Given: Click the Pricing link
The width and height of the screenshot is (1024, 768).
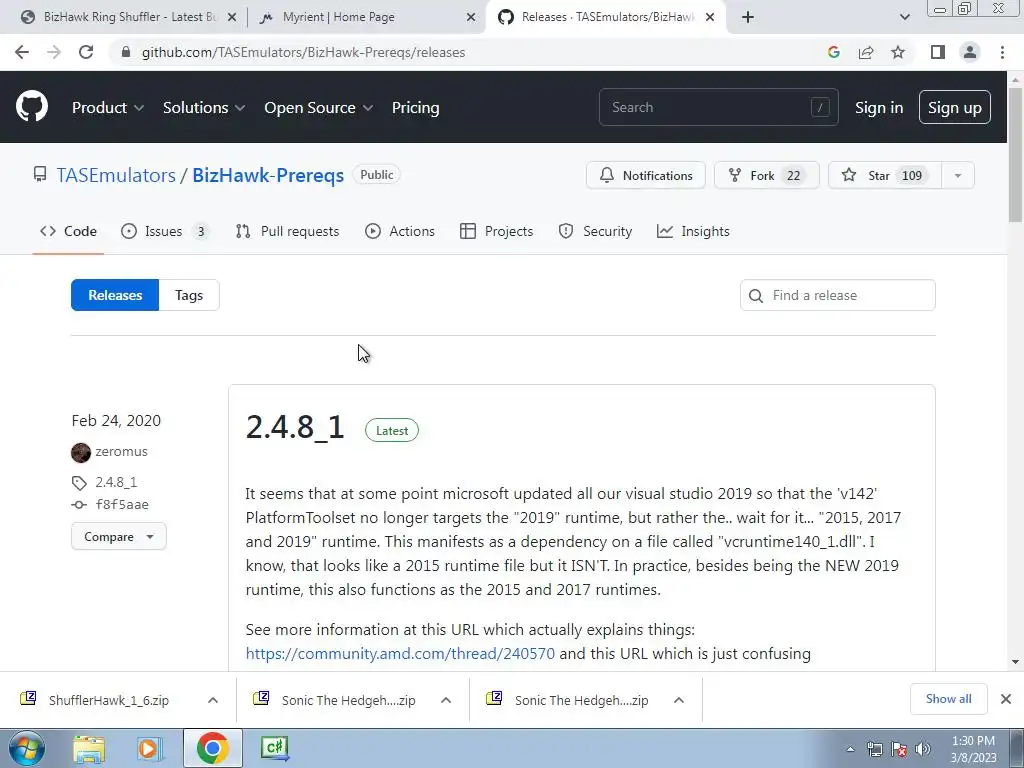Looking at the screenshot, I should click(x=415, y=107).
